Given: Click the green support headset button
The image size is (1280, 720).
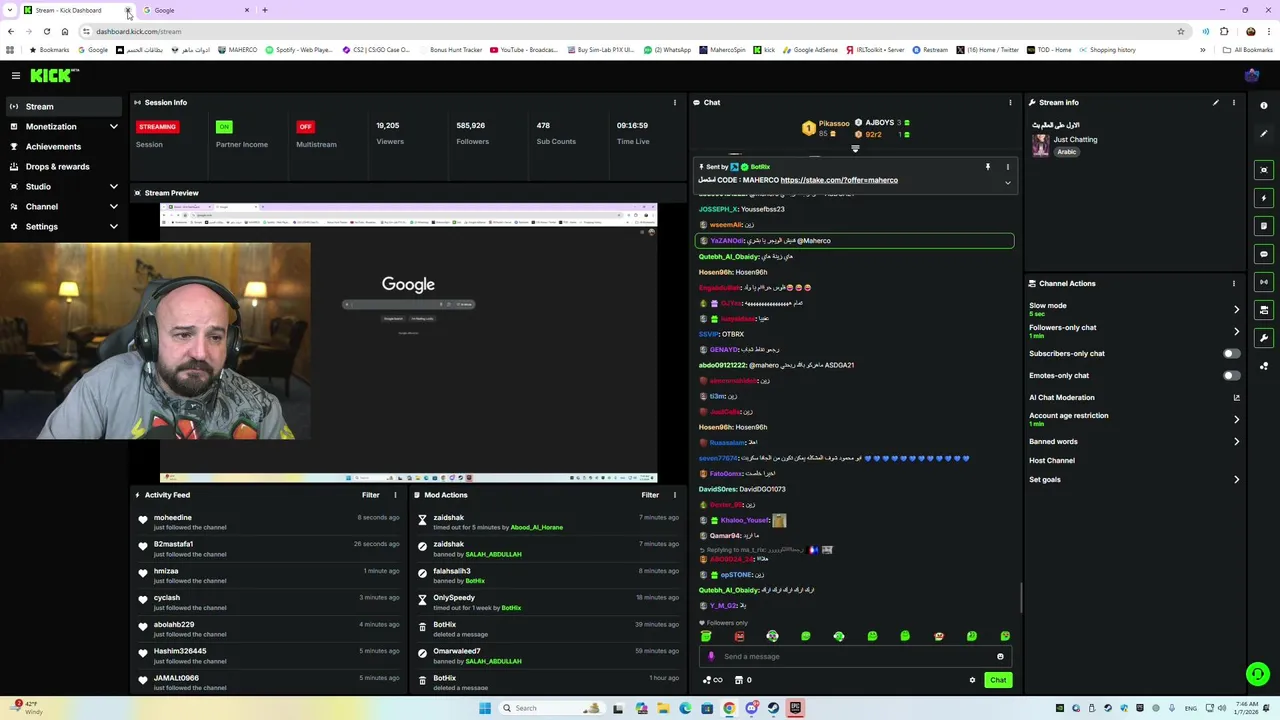Looking at the screenshot, I should [1258, 674].
